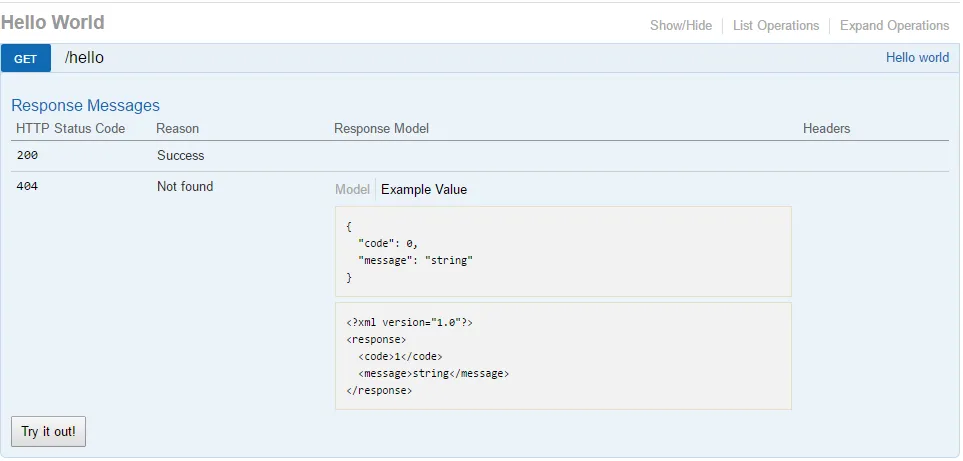Click List Operations
Viewport: 963px width, 461px height.
[776, 26]
